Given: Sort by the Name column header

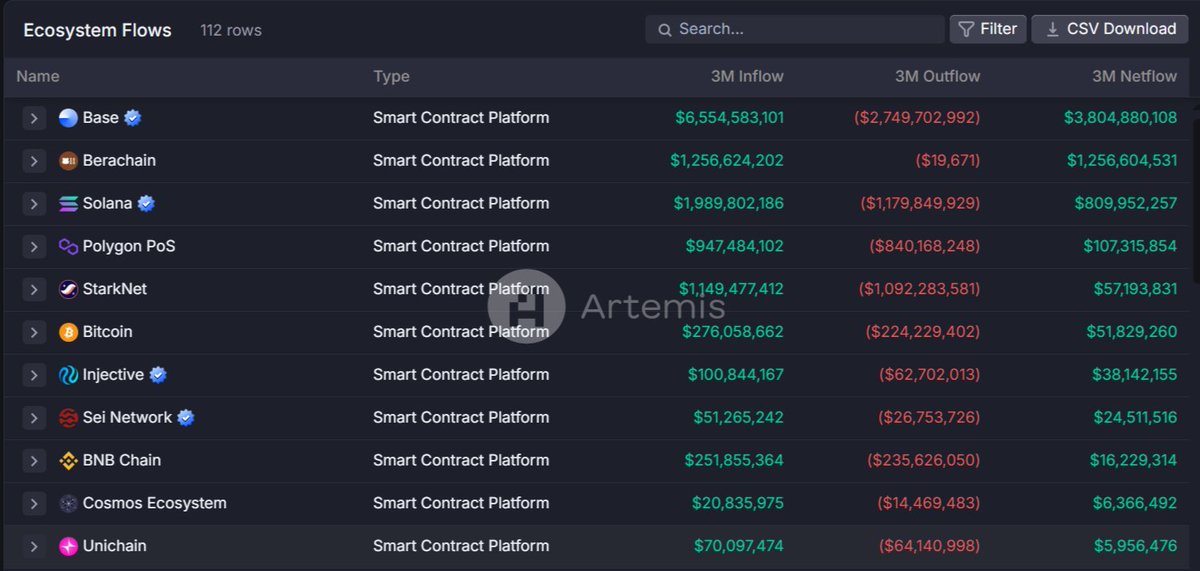Looking at the screenshot, I should coord(38,76).
